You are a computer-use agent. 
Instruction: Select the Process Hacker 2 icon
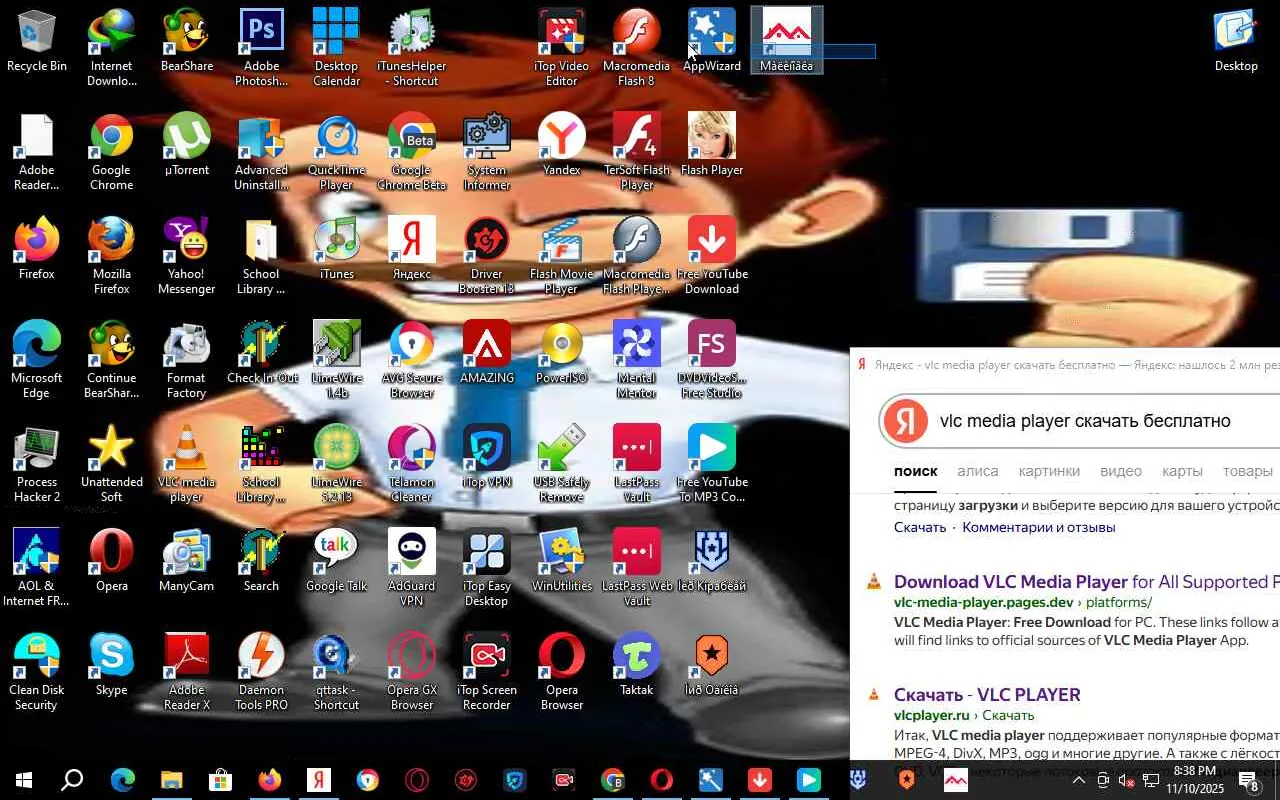pos(37,464)
